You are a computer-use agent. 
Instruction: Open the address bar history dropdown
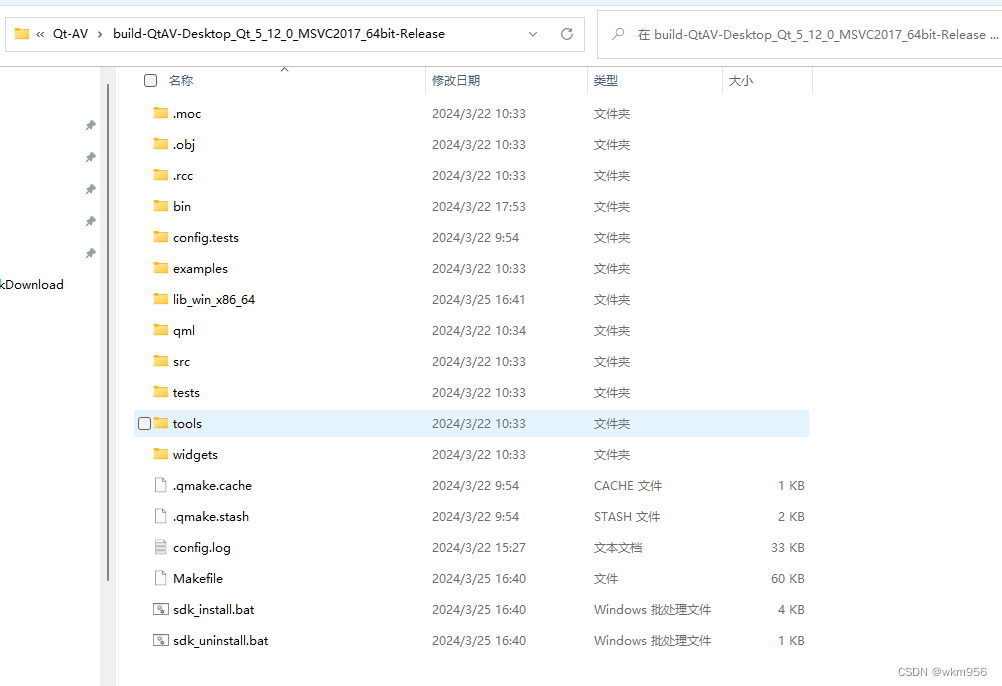pyautogui.click(x=534, y=33)
